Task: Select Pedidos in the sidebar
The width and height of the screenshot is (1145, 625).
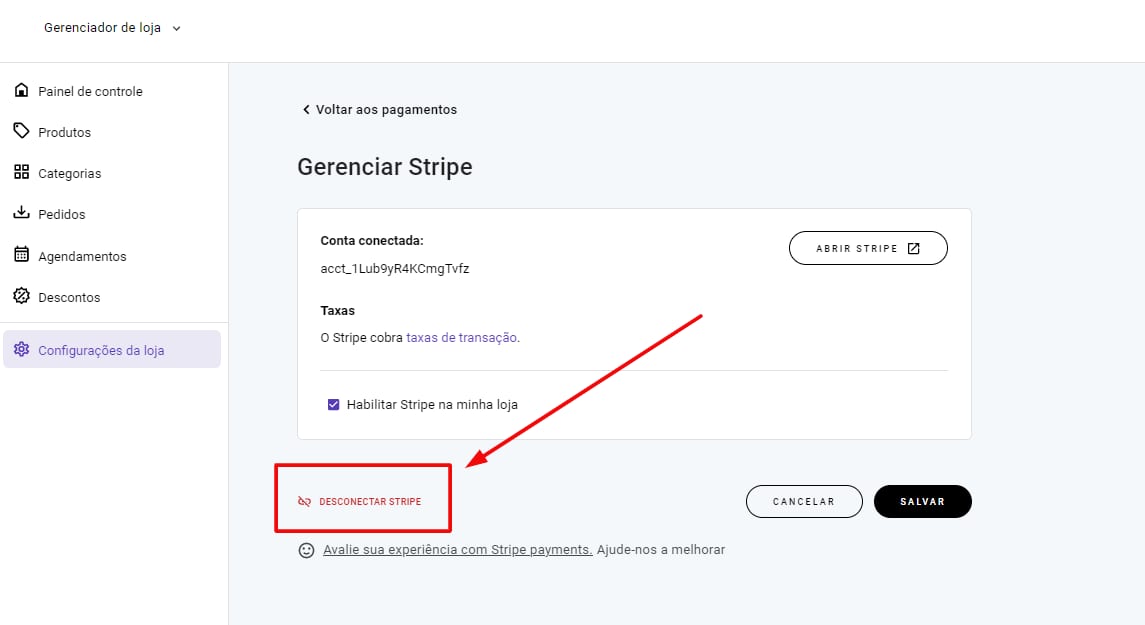Action: point(62,214)
